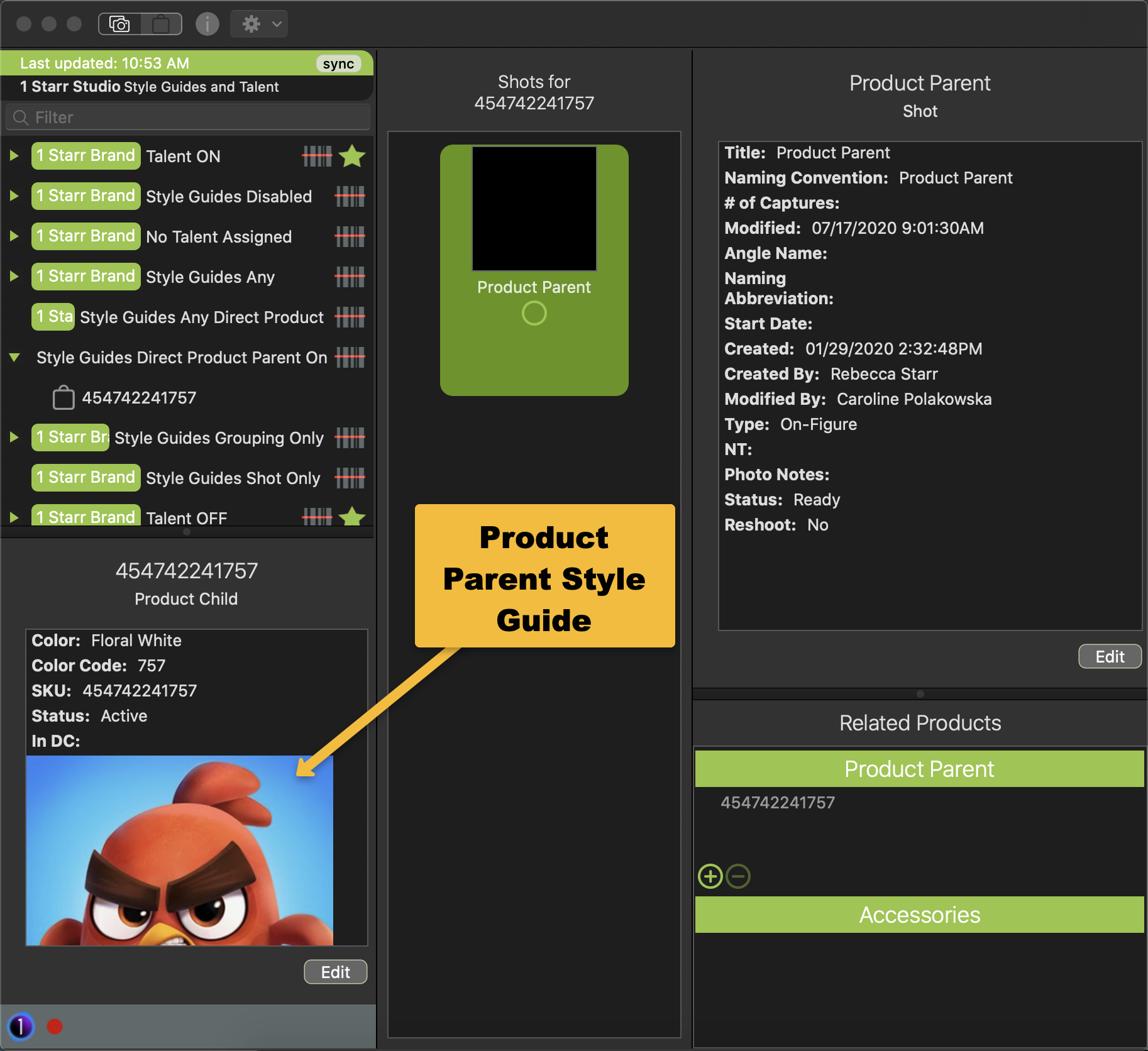Click the Modified 07/17/2020 date field

coord(854,228)
